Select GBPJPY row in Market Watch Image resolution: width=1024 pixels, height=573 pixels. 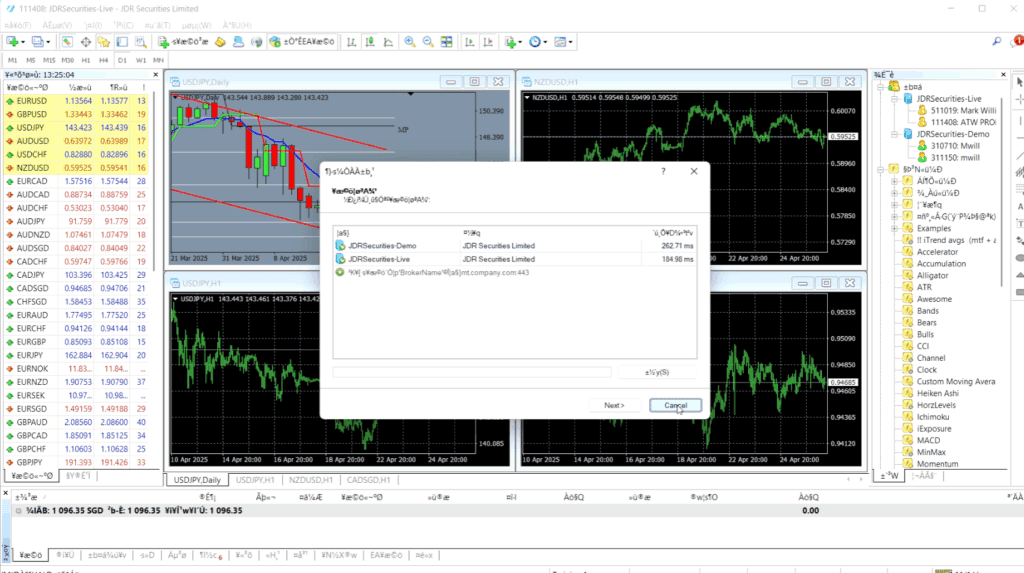[x=76, y=462]
